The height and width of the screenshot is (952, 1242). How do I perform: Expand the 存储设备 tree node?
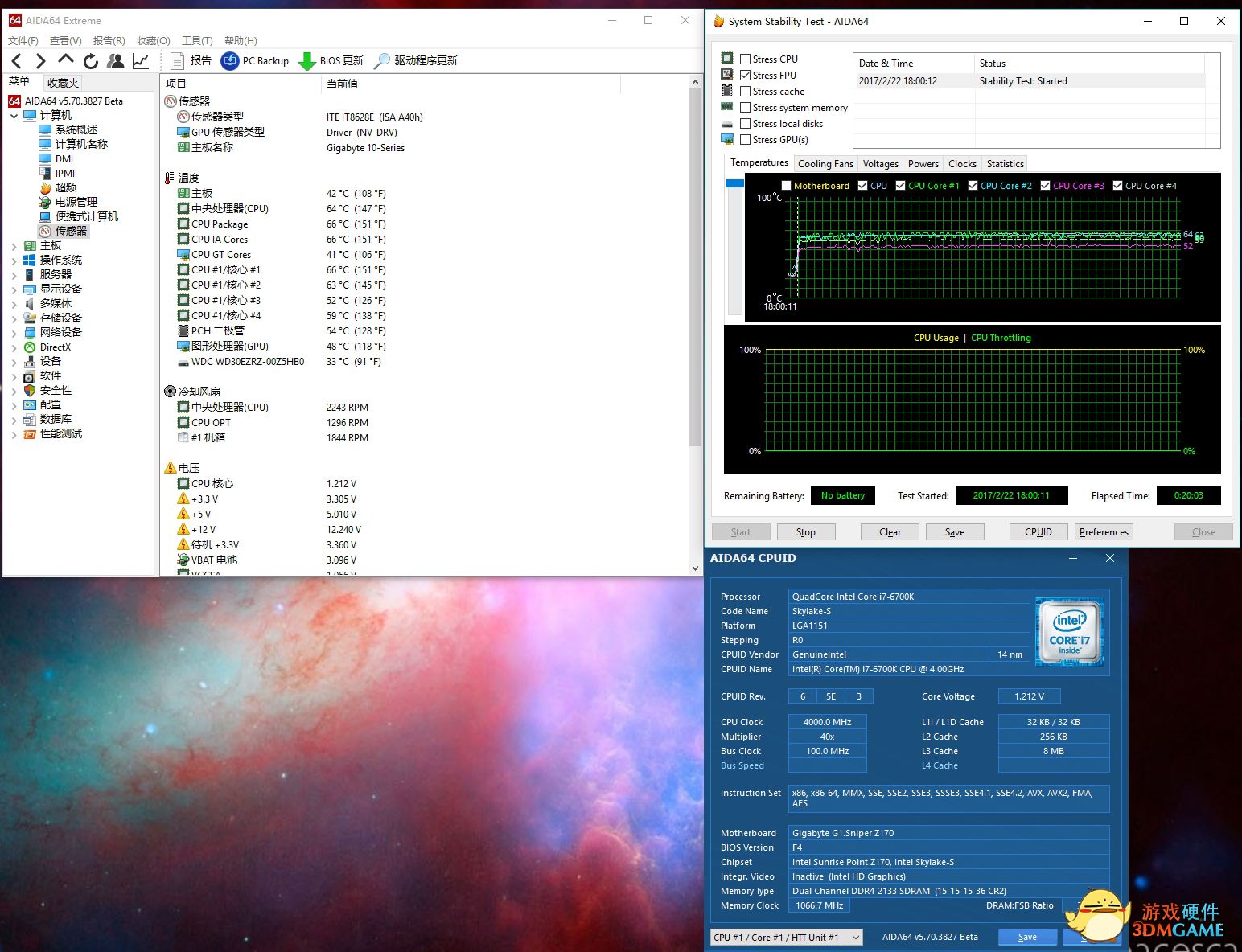tap(14, 318)
